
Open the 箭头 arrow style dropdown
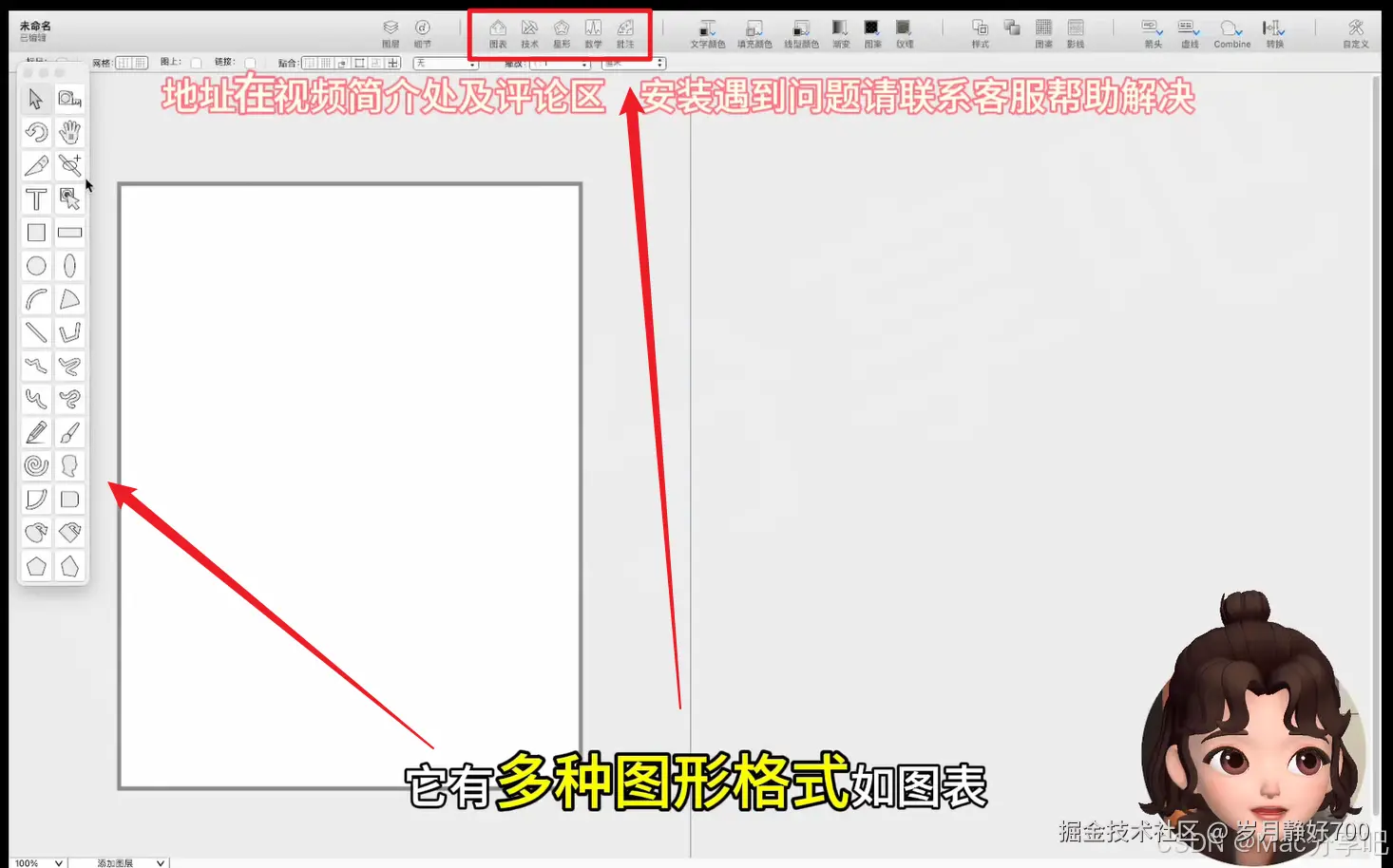[1150, 31]
